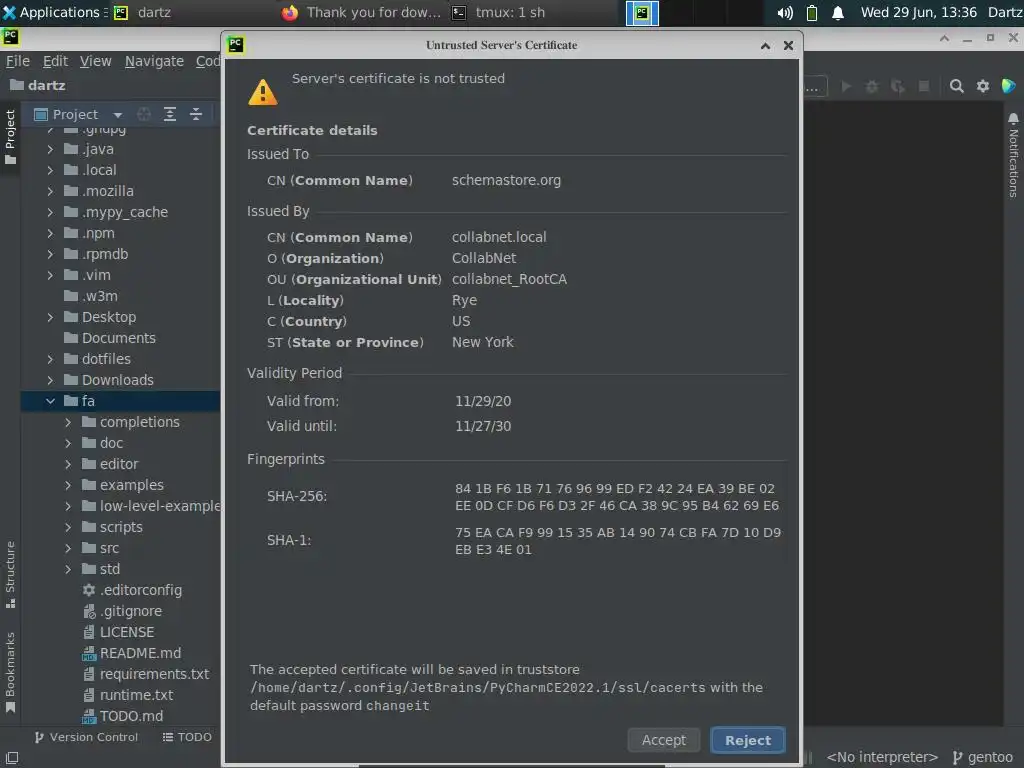Click the gentoo git branch widget
Image resolution: width=1024 pixels, height=768 pixels.
coord(982,757)
